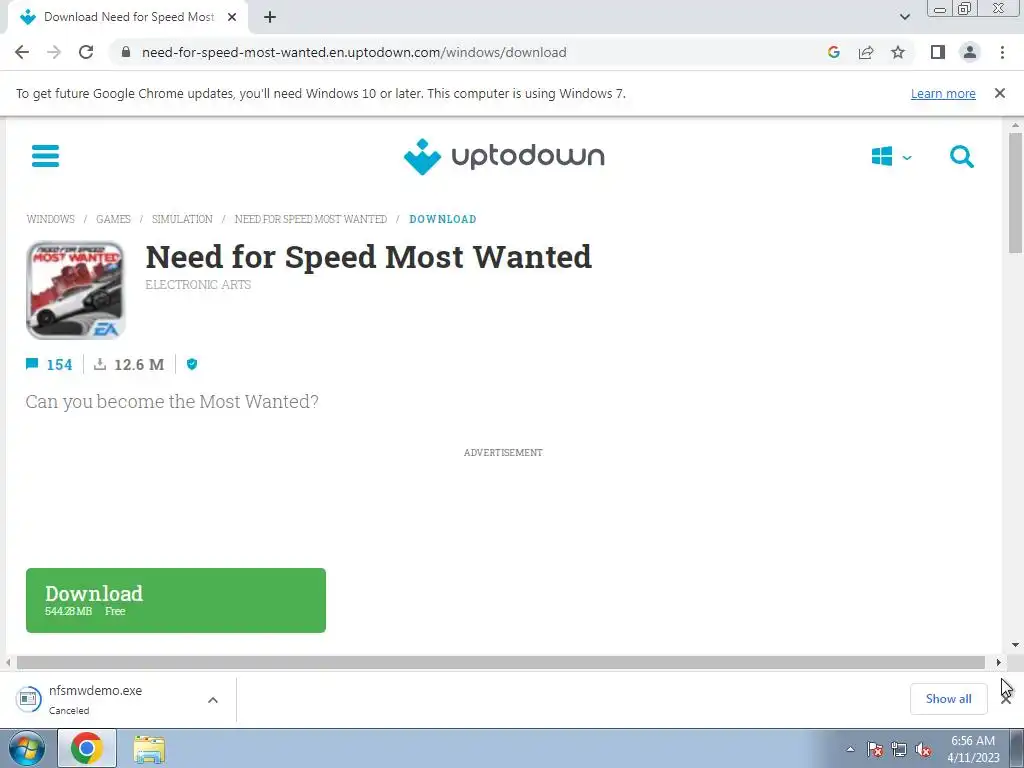Click the Uptodown logo
This screenshot has width=1024, height=768.
pyautogui.click(x=504, y=156)
